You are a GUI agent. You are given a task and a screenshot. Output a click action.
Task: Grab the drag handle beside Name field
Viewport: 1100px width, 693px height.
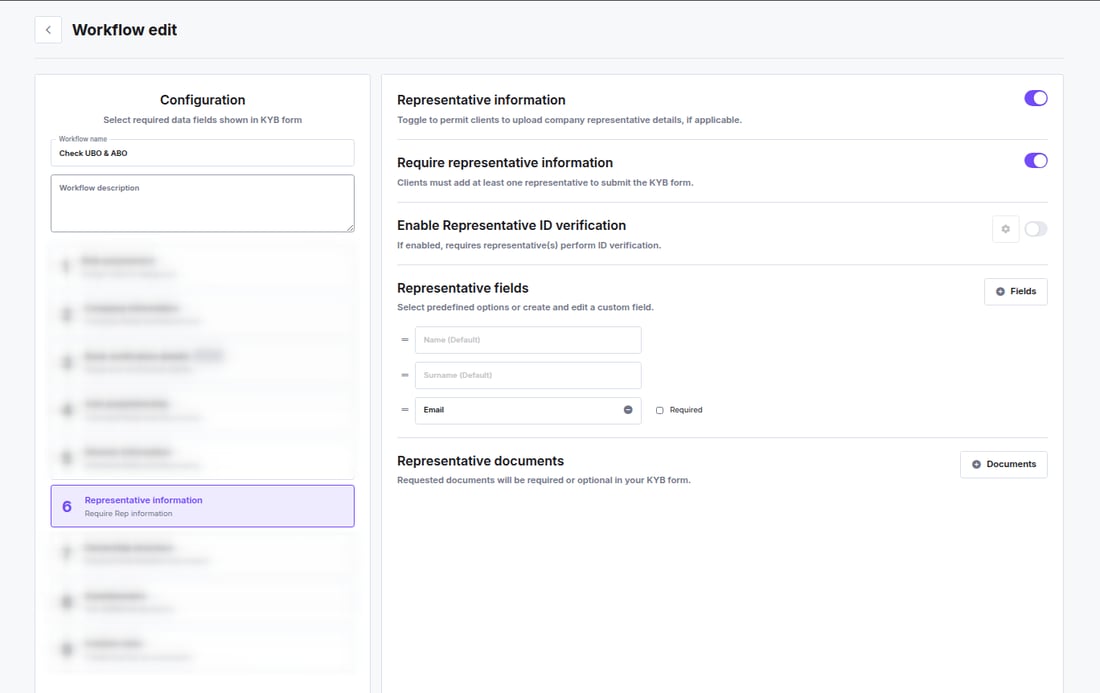405,340
